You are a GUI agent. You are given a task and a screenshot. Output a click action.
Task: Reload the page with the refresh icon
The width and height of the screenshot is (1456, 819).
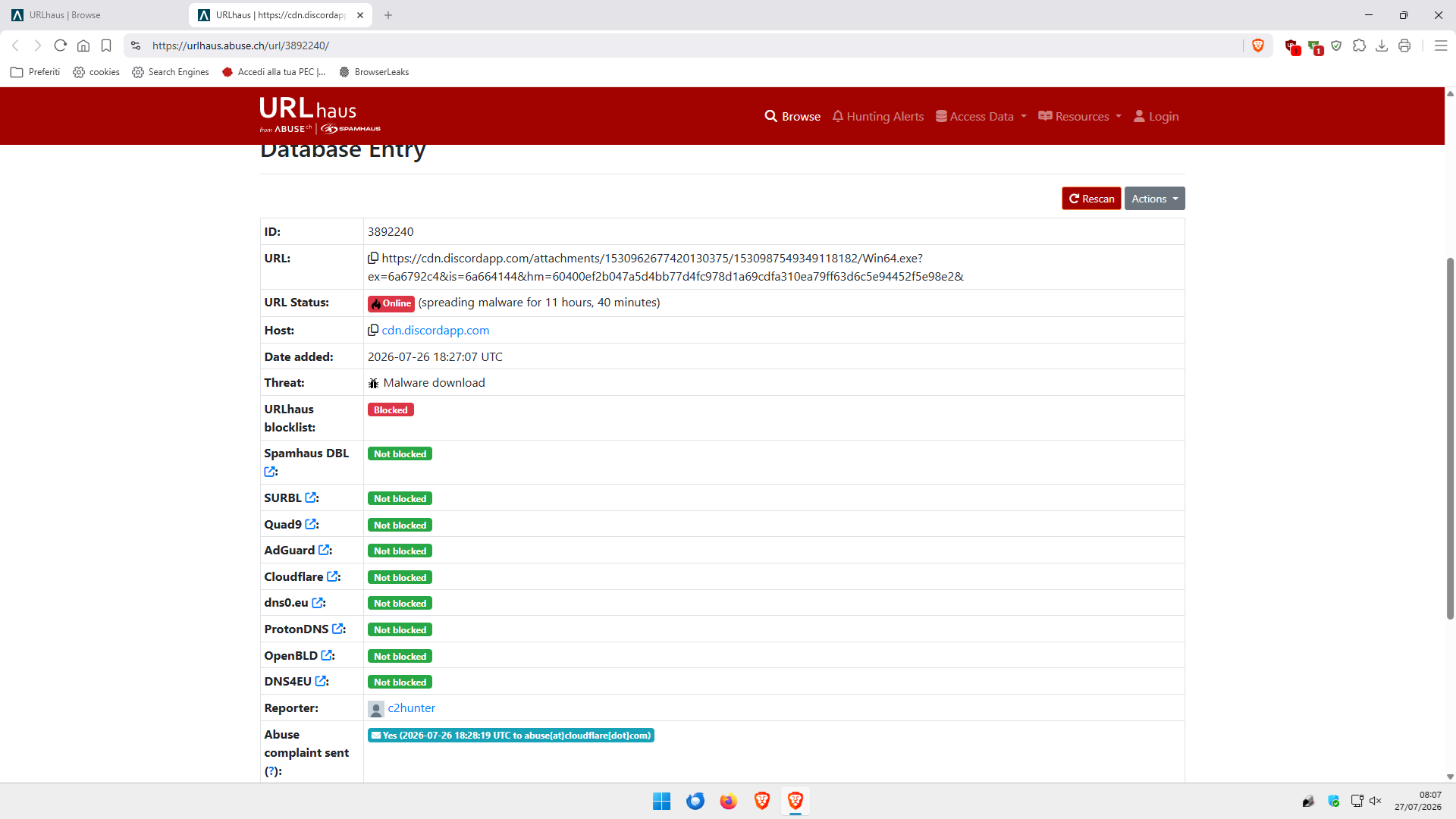click(61, 45)
